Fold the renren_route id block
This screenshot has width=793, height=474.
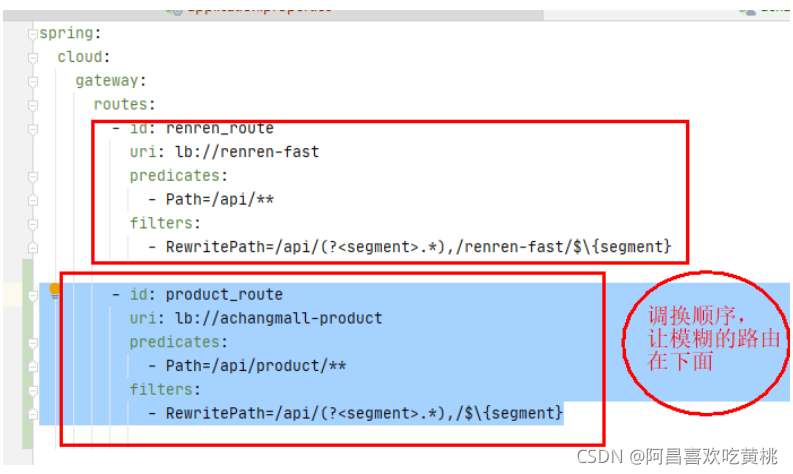pos(33,129)
